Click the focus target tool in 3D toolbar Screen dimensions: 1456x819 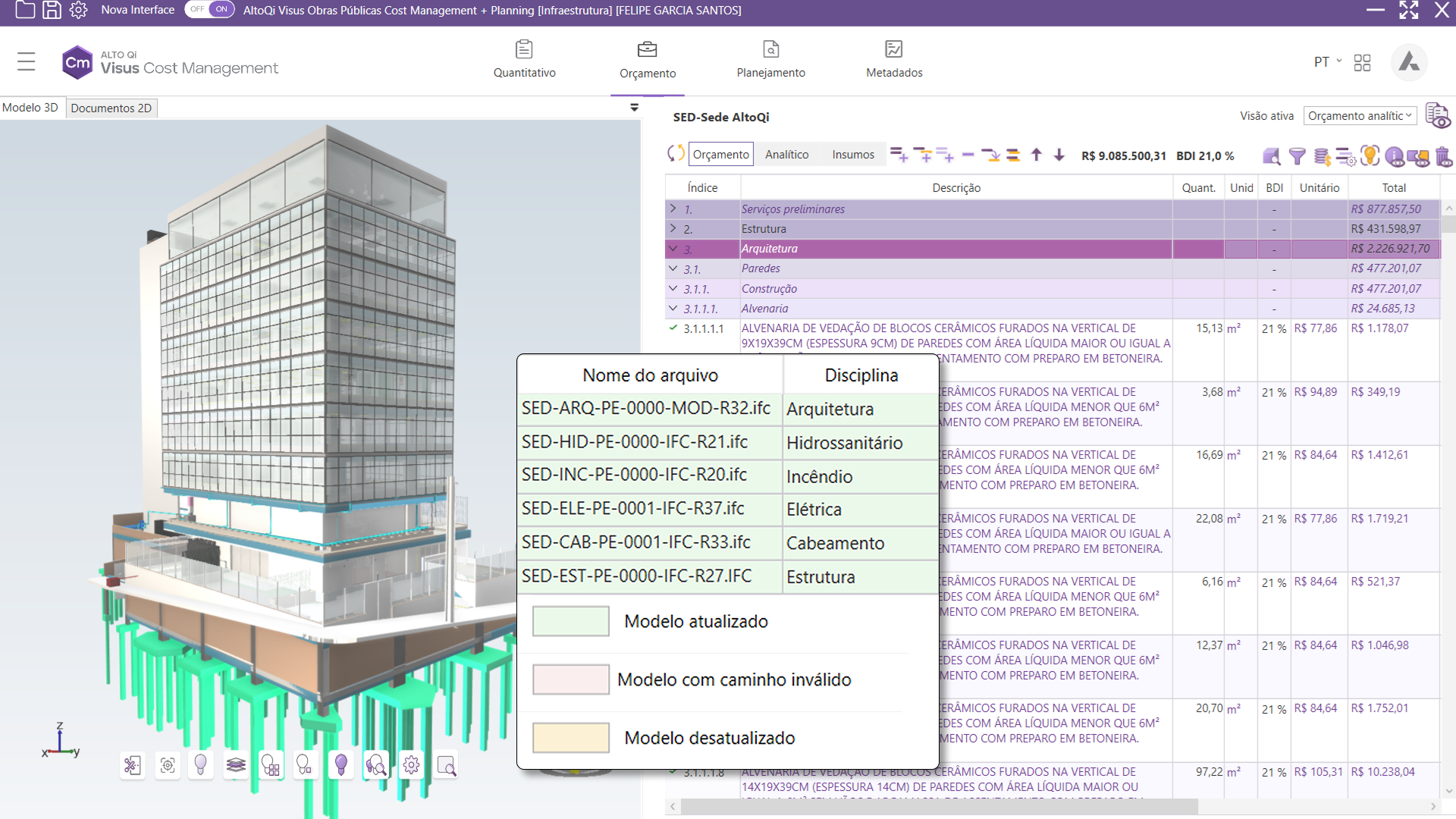click(168, 765)
